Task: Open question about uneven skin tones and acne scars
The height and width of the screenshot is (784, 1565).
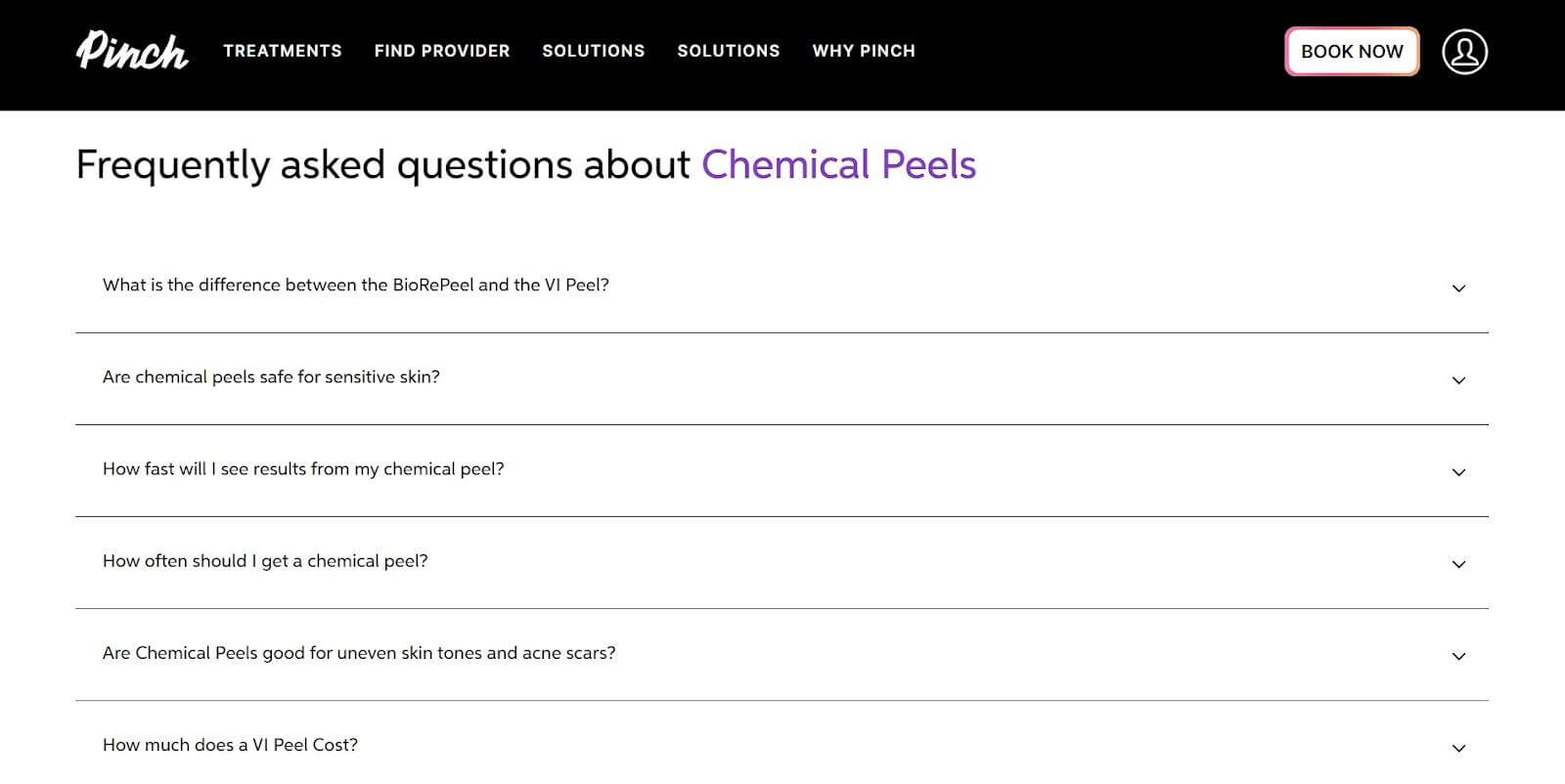Action: 359,653
